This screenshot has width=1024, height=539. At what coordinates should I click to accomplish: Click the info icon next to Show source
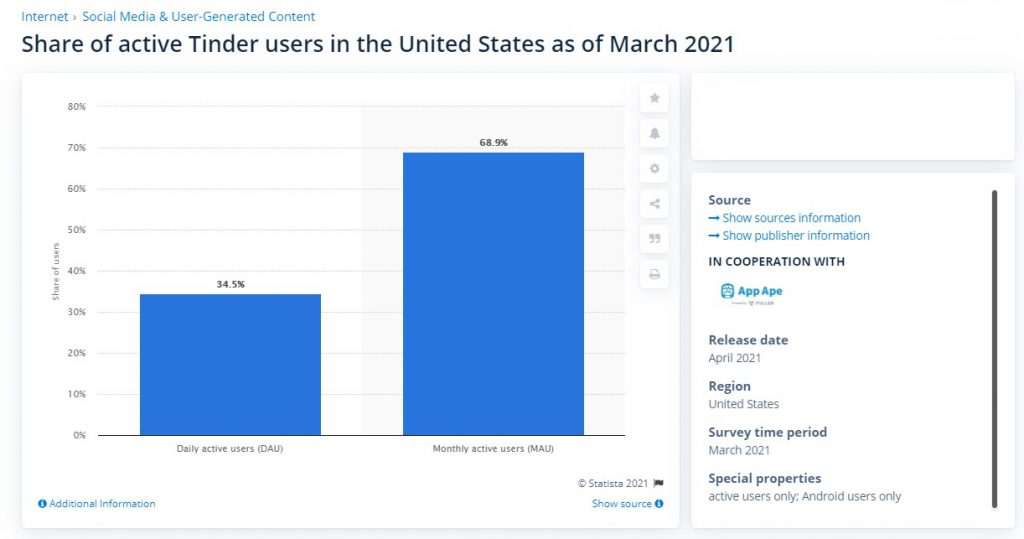pyautogui.click(x=659, y=504)
